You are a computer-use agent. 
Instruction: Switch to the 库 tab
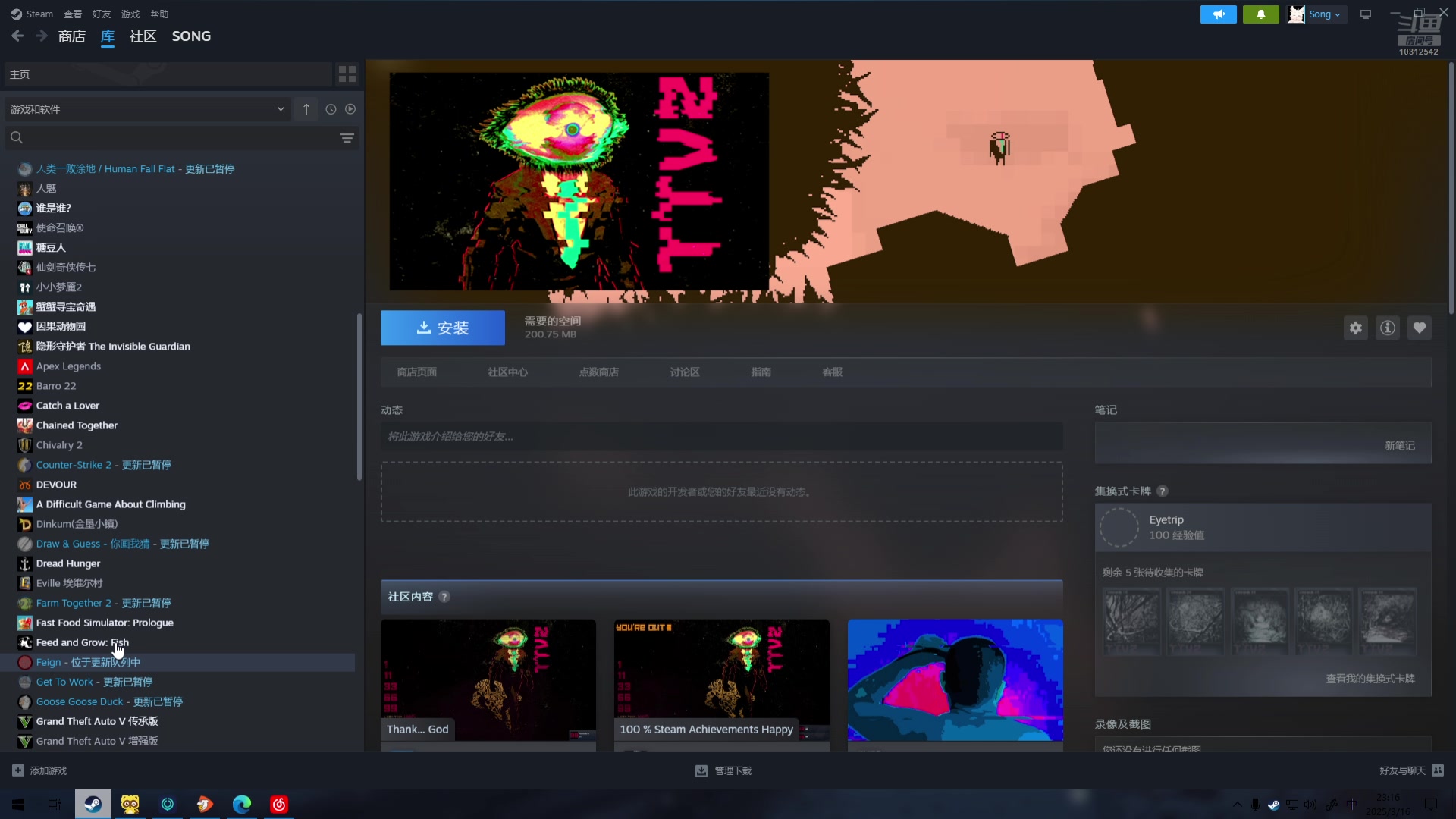(x=108, y=36)
